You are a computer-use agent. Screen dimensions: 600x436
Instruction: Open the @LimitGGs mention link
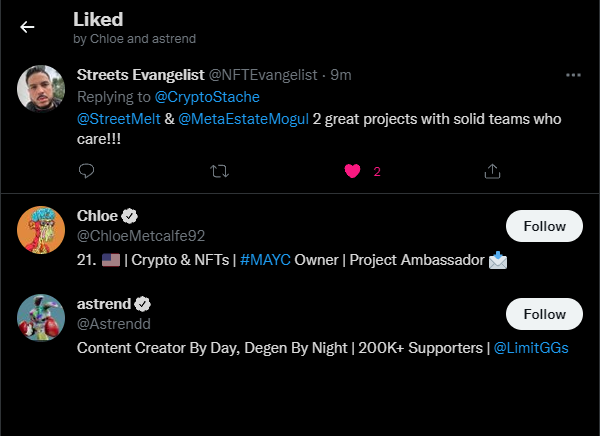(x=532, y=348)
